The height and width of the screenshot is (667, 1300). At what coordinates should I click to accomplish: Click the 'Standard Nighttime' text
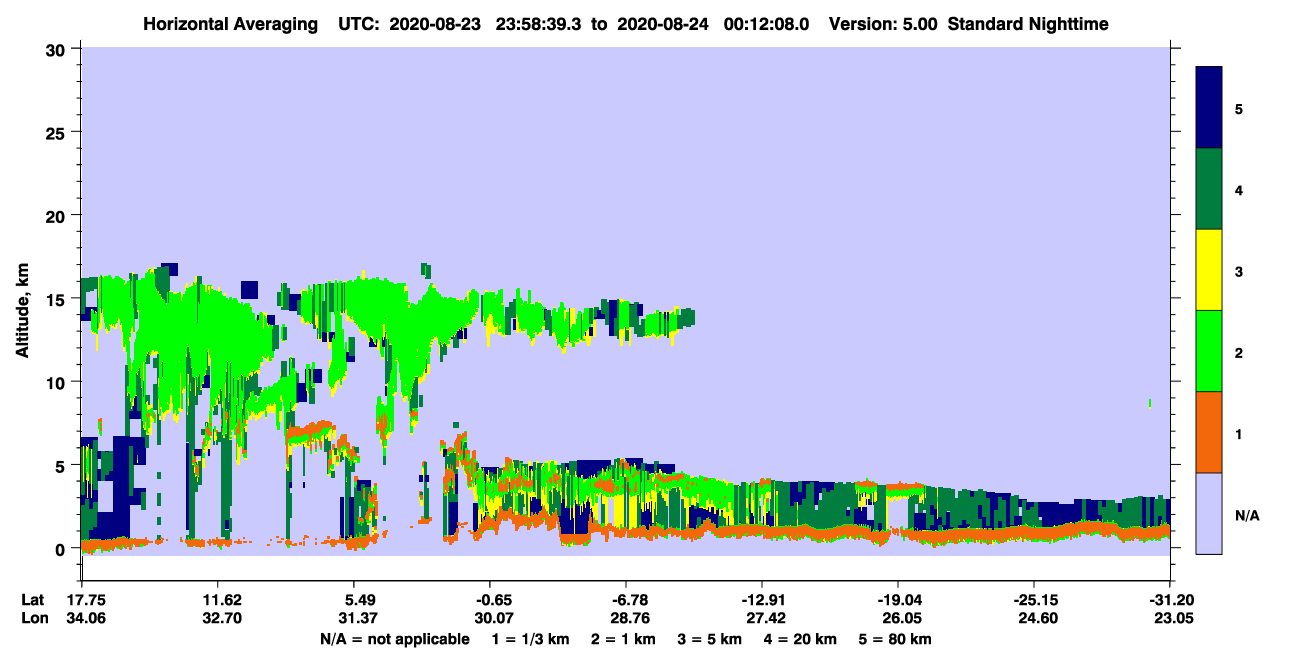click(1029, 23)
